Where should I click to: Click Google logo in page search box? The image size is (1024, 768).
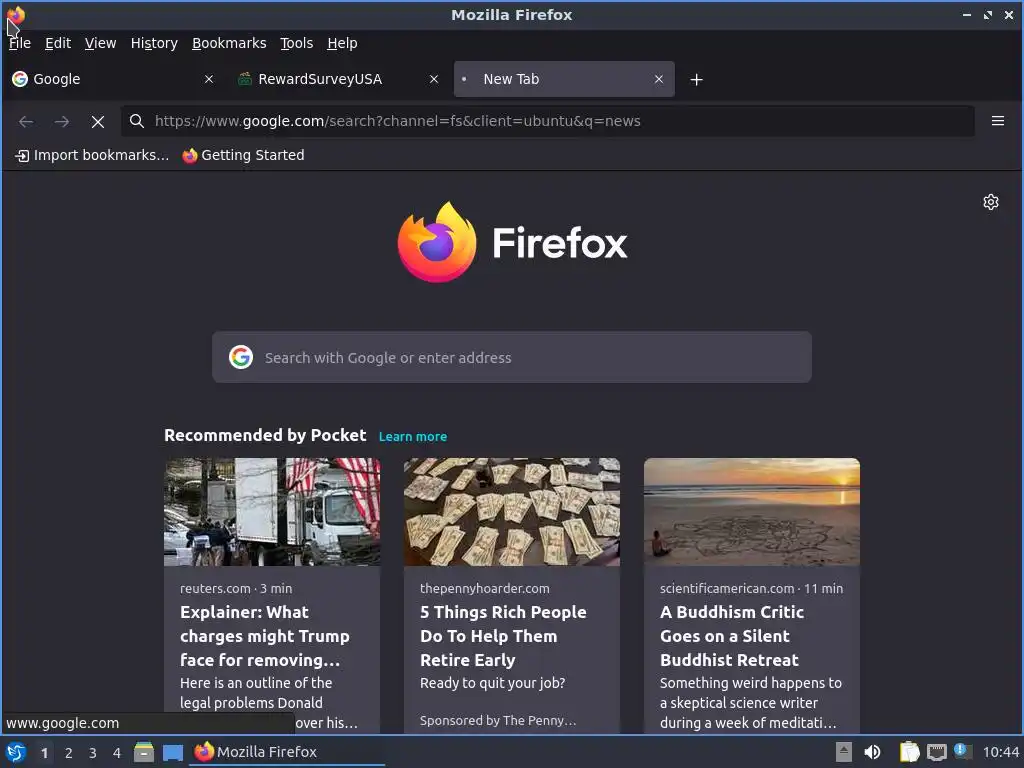pyautogui.click(x=241, y=357)
